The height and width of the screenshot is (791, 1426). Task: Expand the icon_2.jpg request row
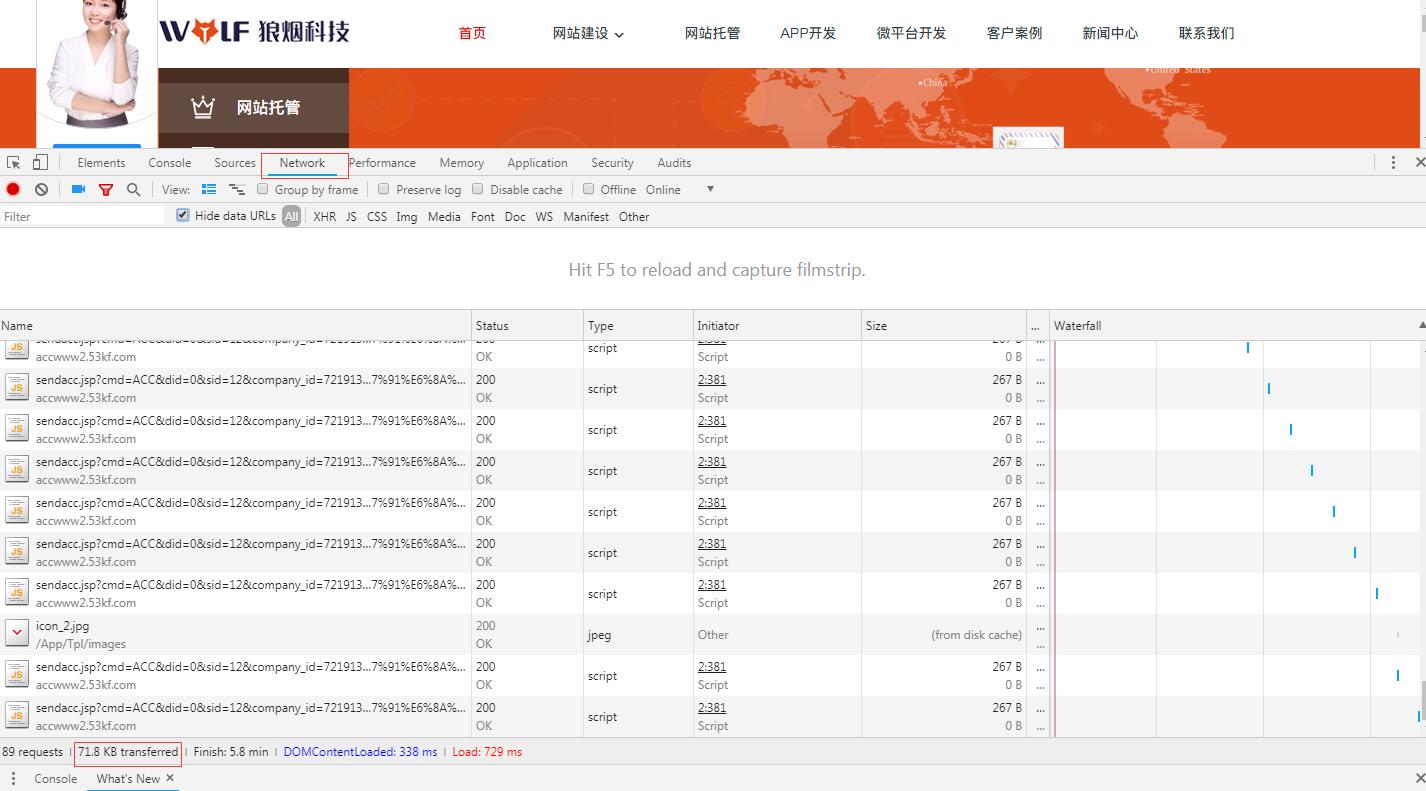[x=16, y=633]
